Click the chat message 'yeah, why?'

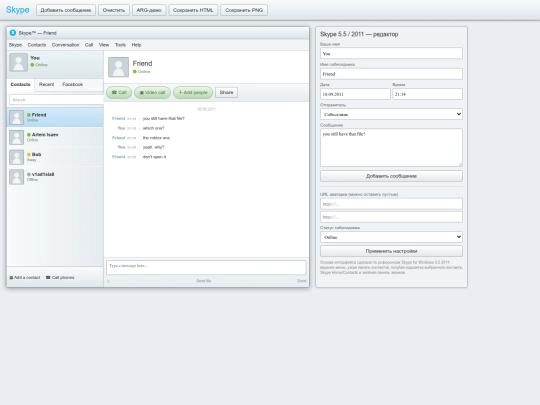point(154,147)
